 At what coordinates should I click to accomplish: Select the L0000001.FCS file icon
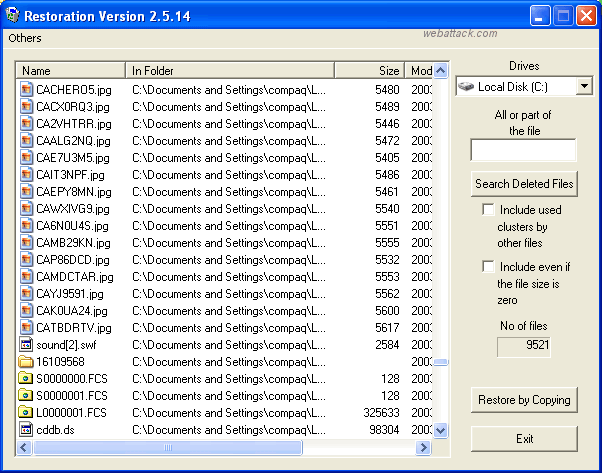click(27, 413)
